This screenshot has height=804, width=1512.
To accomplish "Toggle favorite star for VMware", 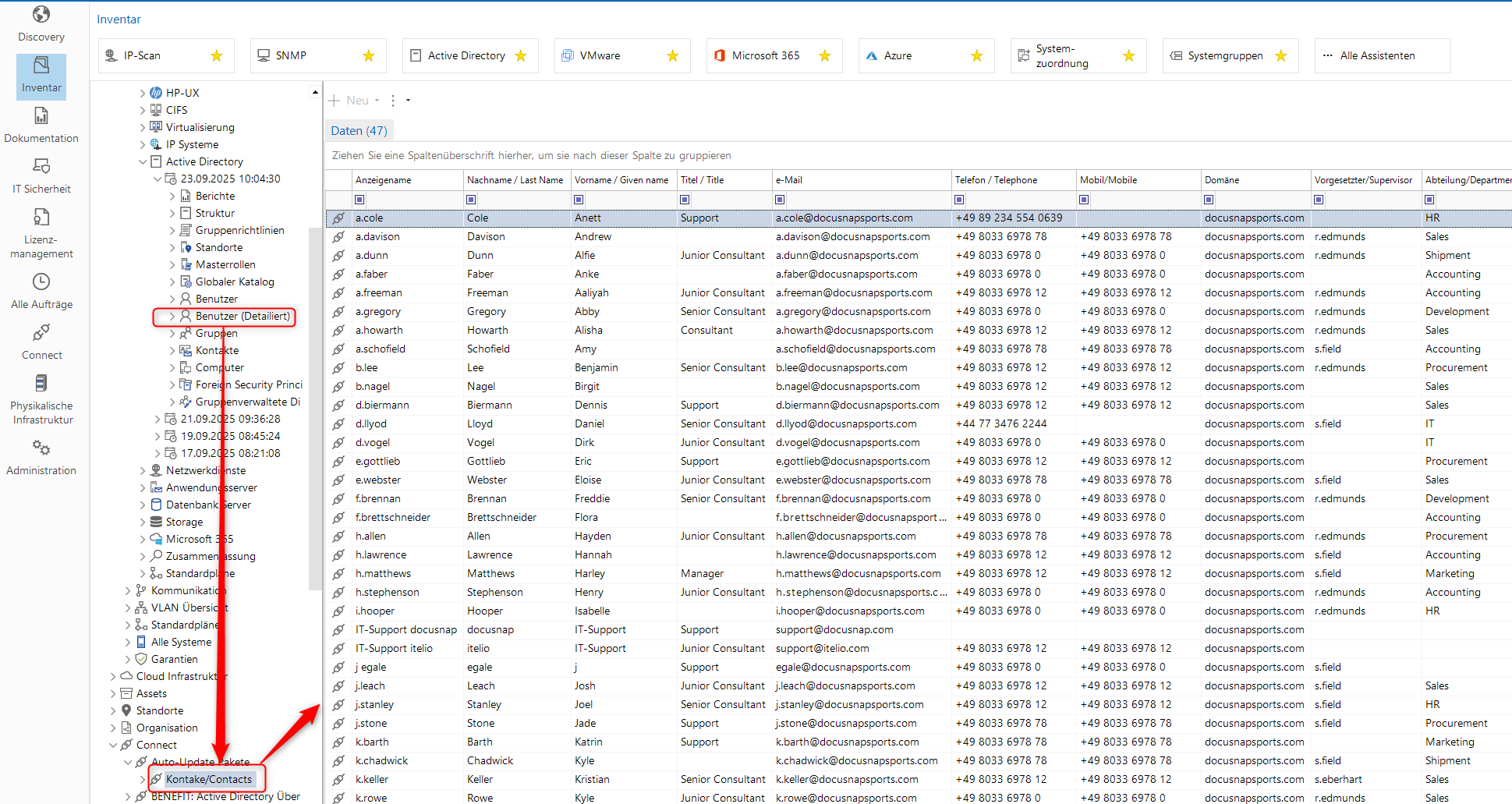I will tap(673, 56).
